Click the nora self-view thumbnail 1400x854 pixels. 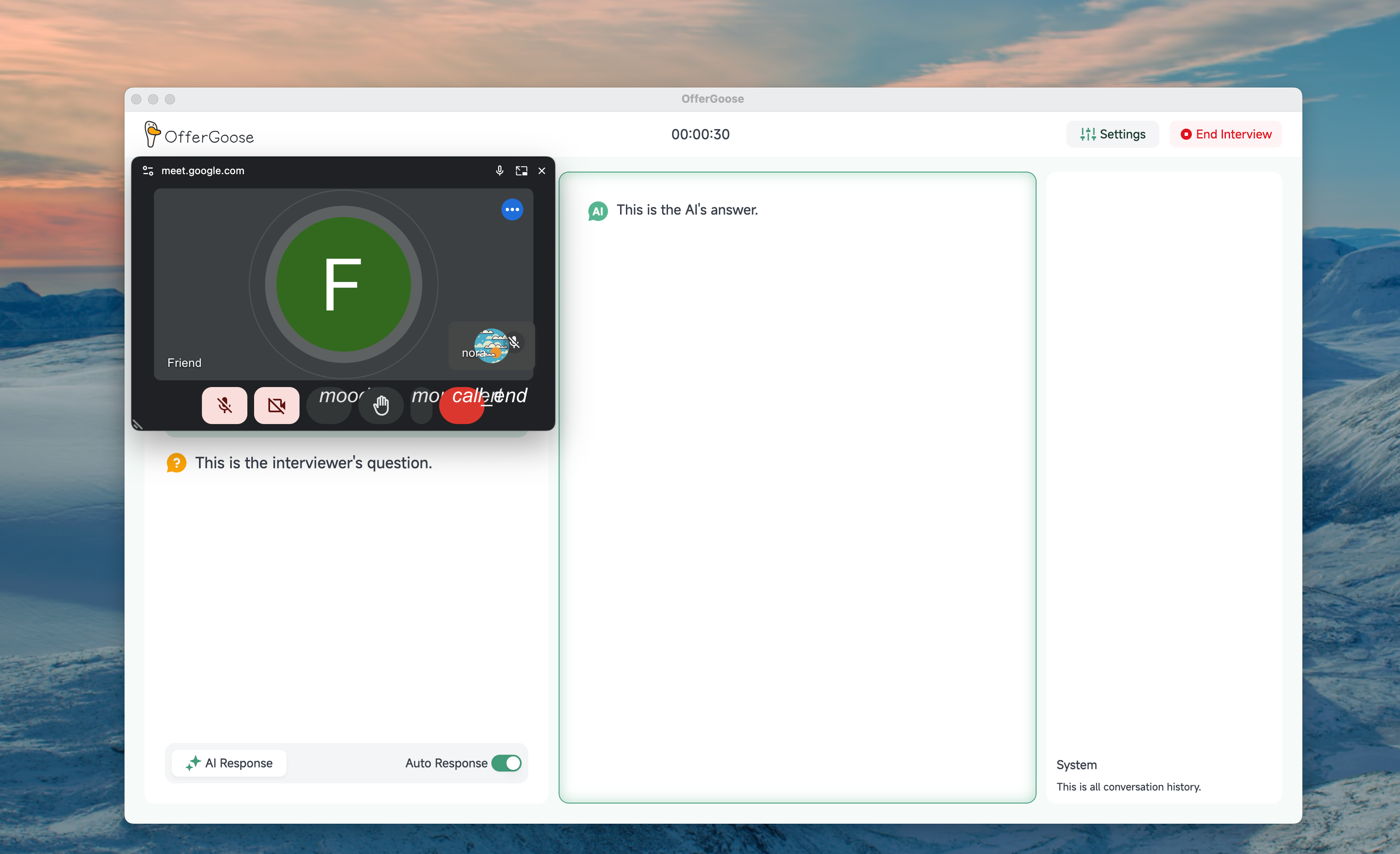(491, 345)
